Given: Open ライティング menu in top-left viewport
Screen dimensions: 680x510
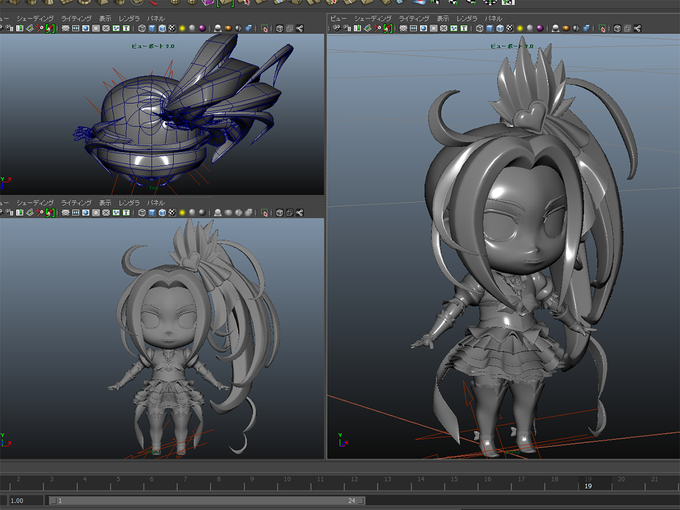Looking at the screenshot, I should [76, 19].
